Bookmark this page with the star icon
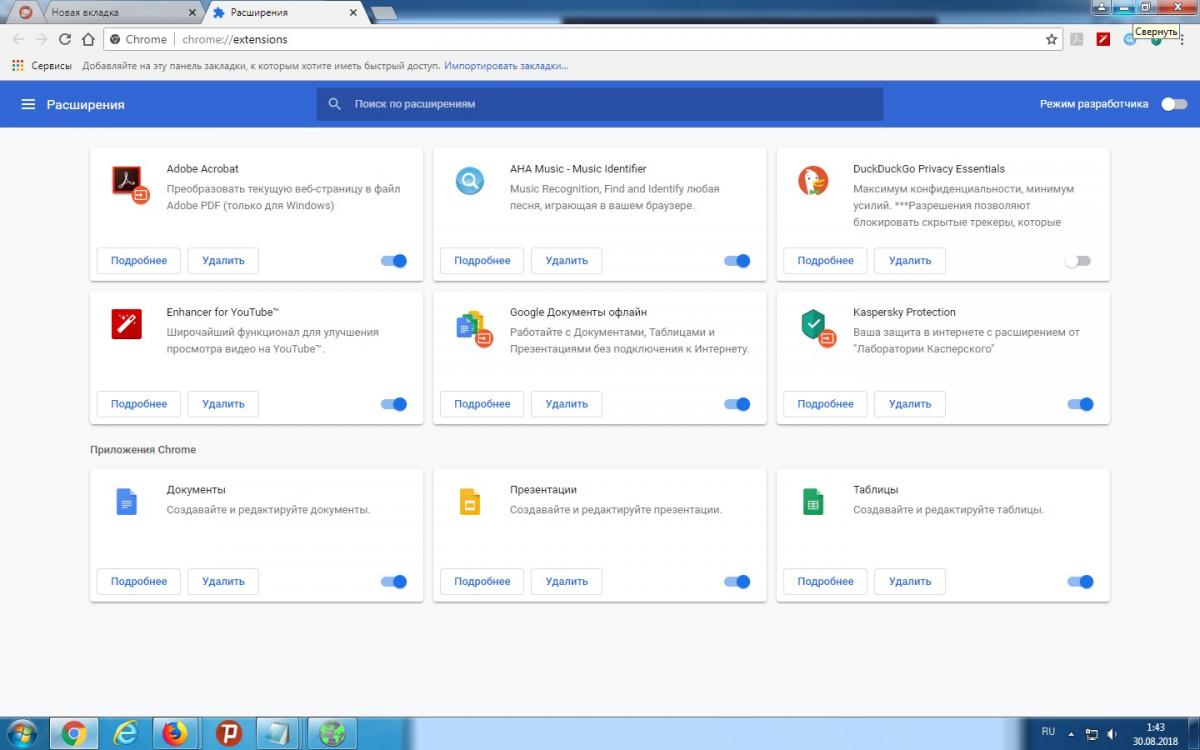The image size is (1200, 750). coord(1051,39)
